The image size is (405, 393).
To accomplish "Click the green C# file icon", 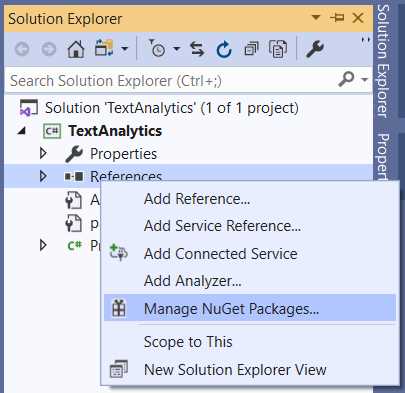I will 74,246.
